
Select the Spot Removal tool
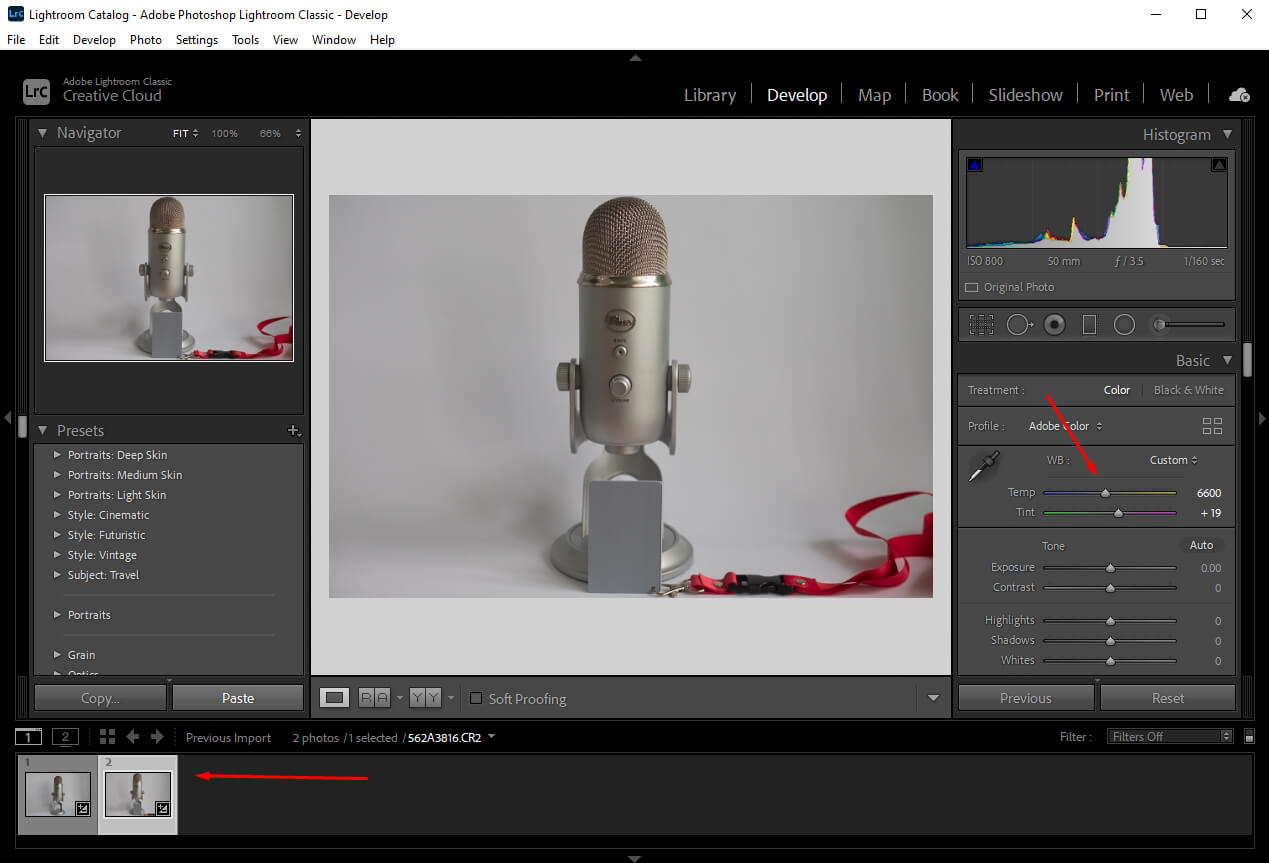tap(1019, 324)
